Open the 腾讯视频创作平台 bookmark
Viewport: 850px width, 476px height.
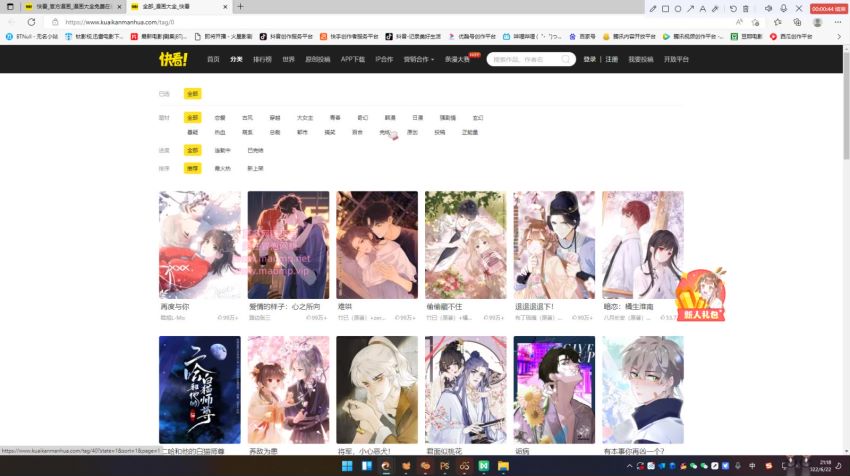[x=693, y=36]
